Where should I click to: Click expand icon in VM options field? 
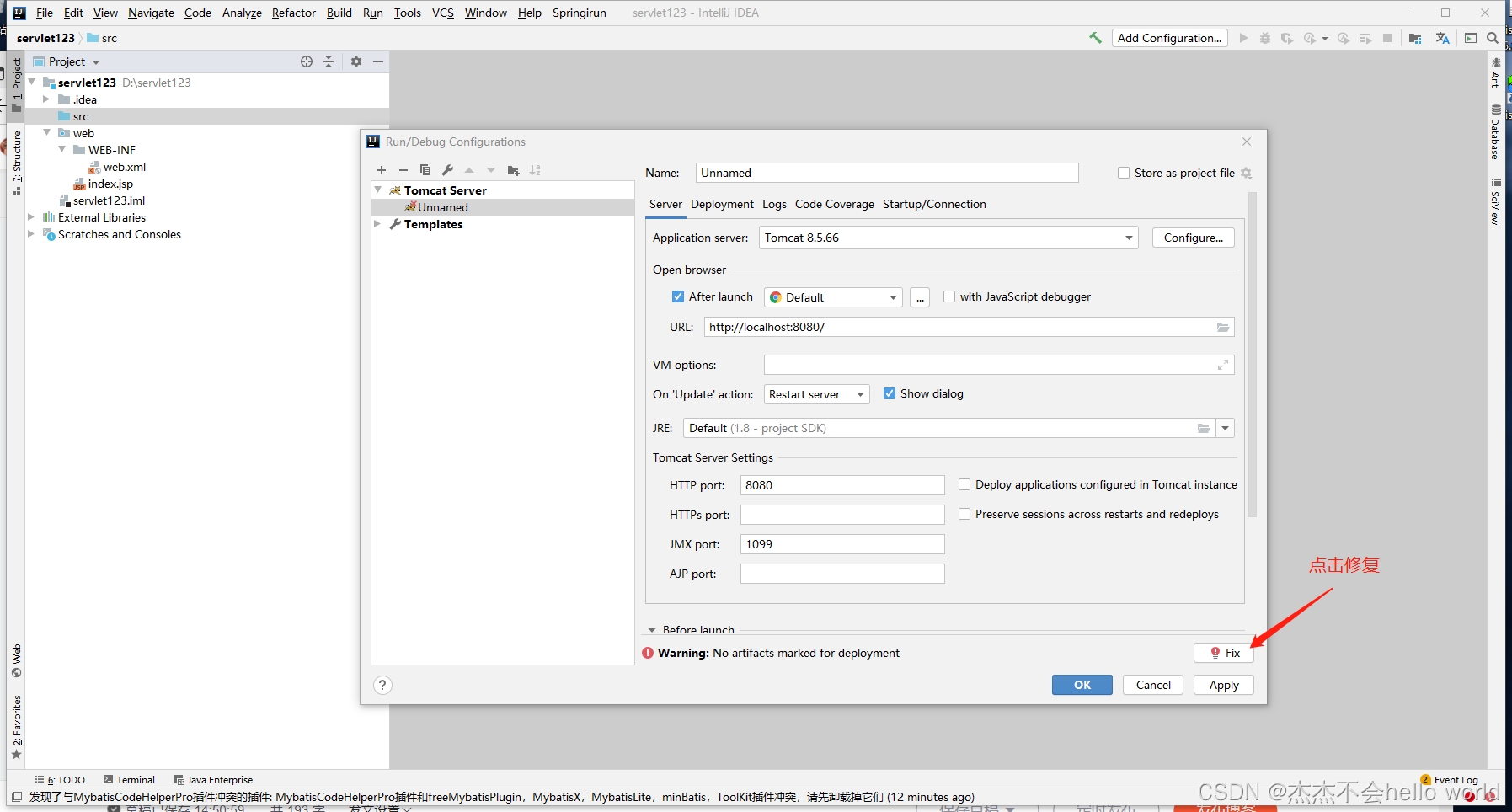tap(1222, 365)
